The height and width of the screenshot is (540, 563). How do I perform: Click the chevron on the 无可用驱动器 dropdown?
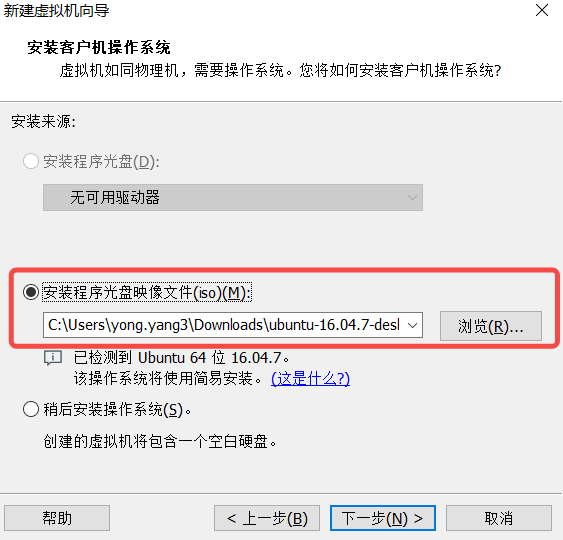pos(412,197)
